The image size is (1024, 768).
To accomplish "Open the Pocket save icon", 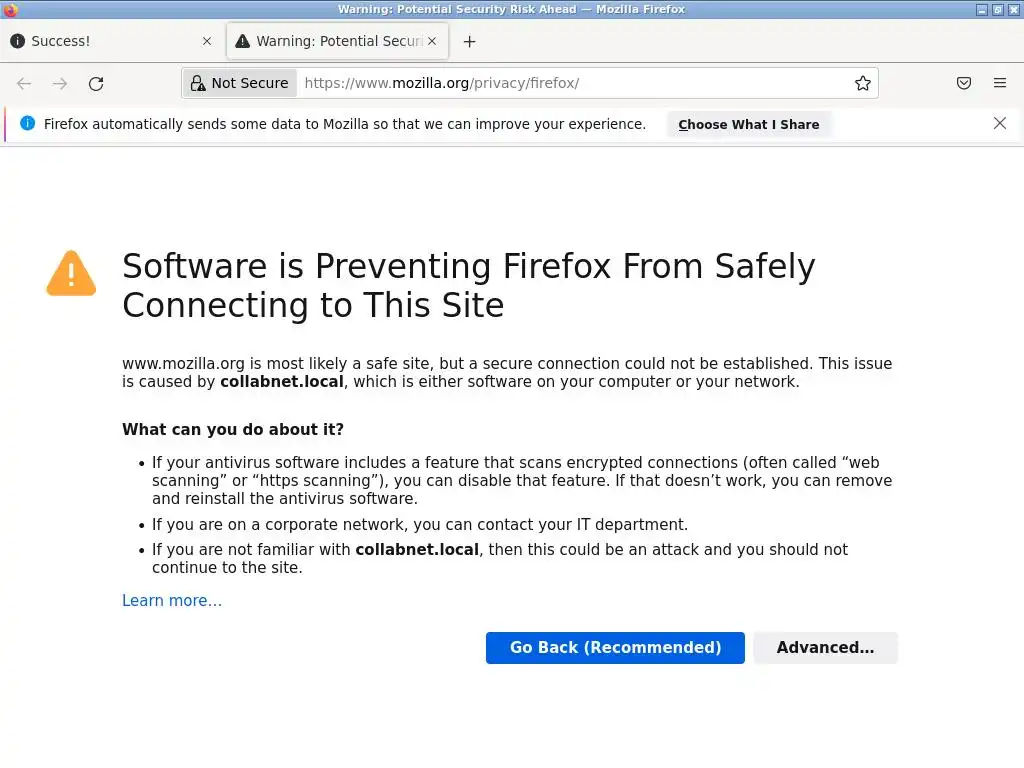I will [x=964, y=84].
